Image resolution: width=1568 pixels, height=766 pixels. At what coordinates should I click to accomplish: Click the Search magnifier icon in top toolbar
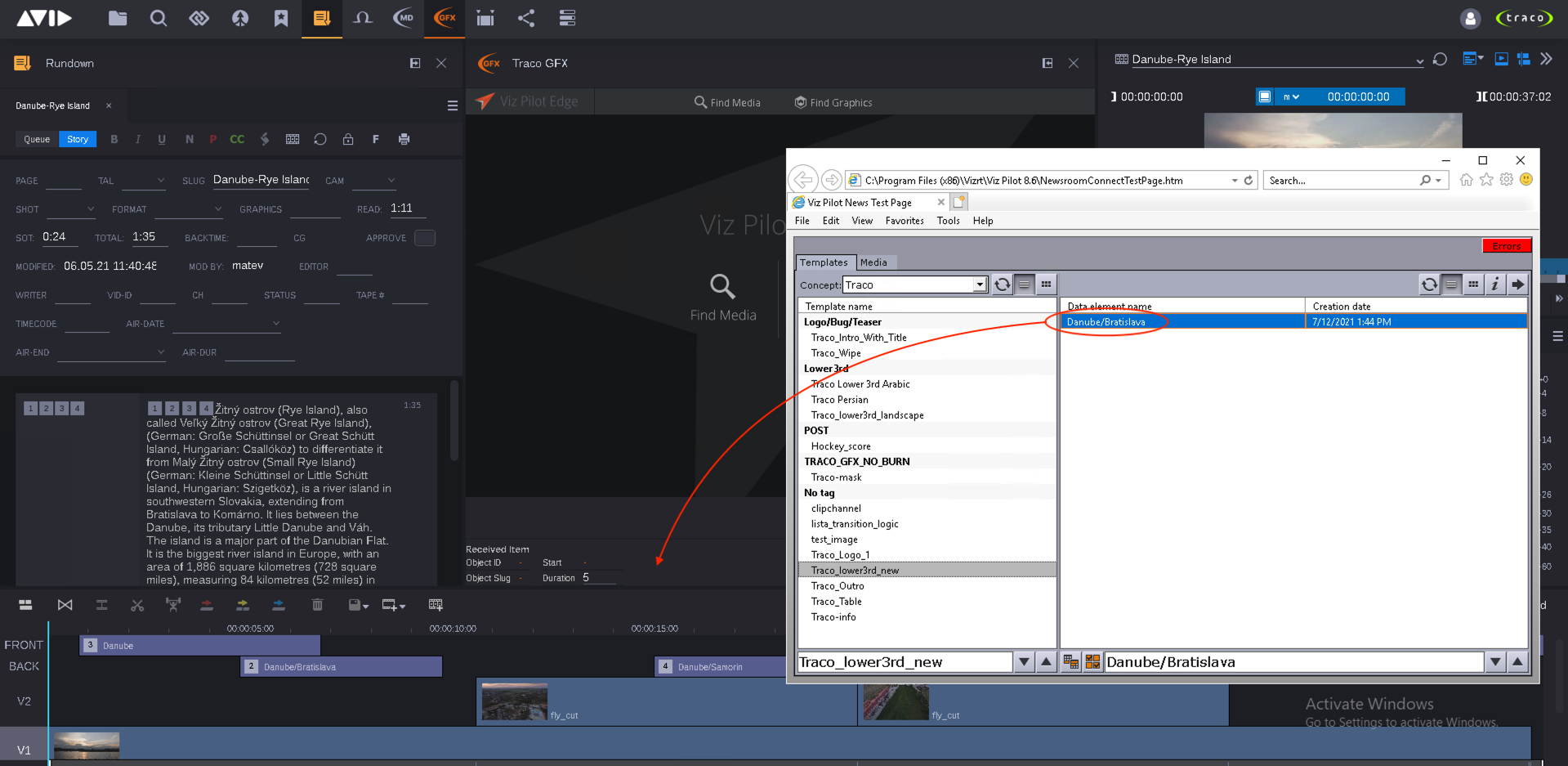point(159,18)
